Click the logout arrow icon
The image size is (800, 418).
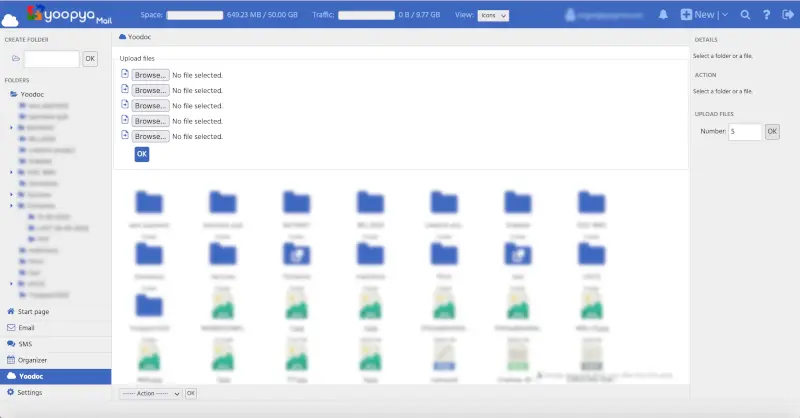[x=786, y=15]
